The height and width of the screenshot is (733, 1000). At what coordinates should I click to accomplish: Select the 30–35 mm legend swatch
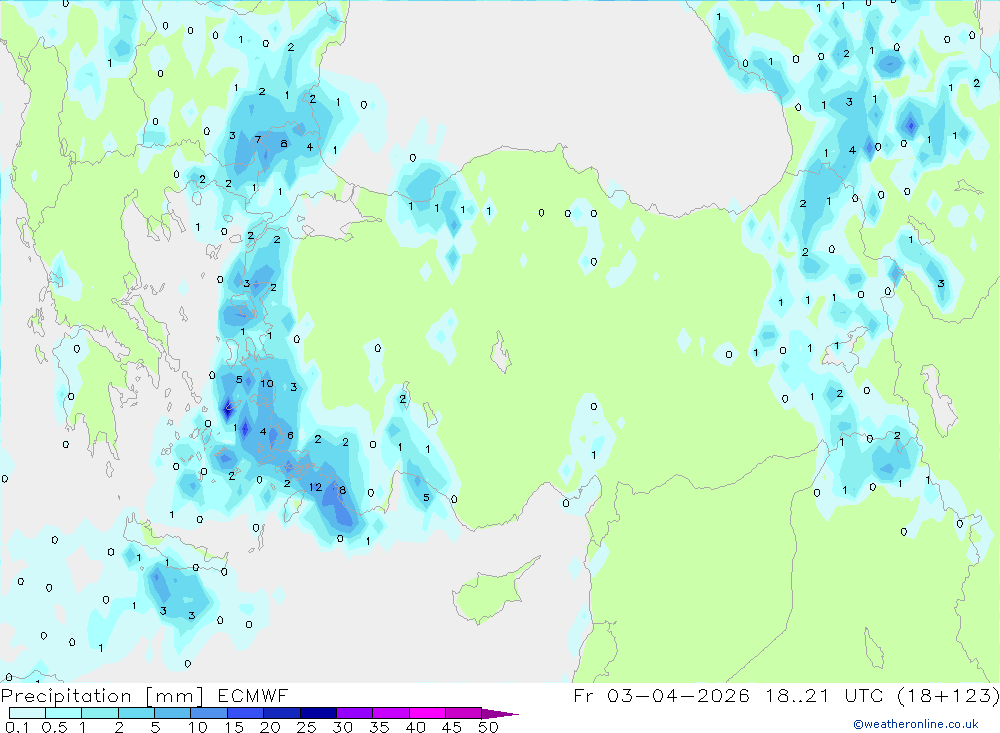point(355,713)
